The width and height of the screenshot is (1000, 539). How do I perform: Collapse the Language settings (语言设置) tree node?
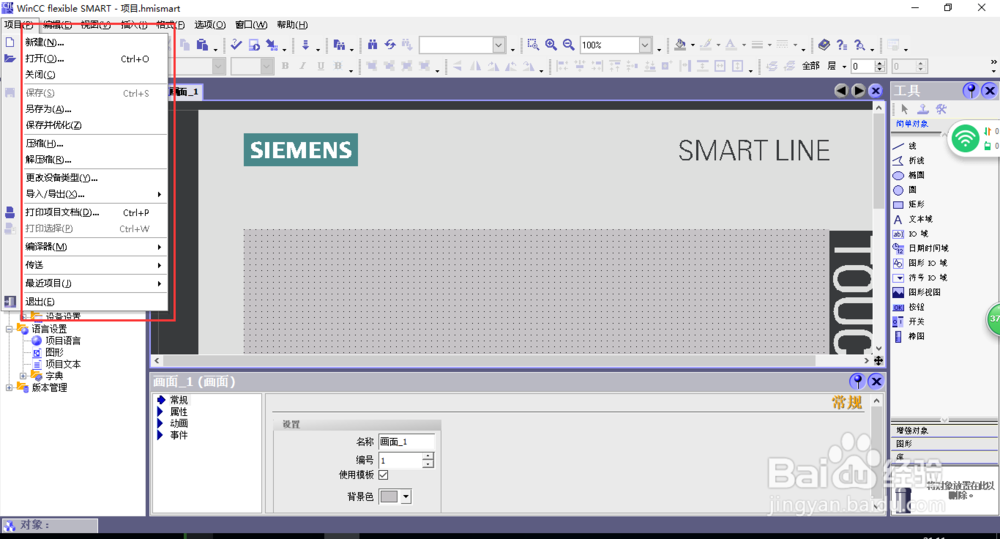(x=9, y=329)
